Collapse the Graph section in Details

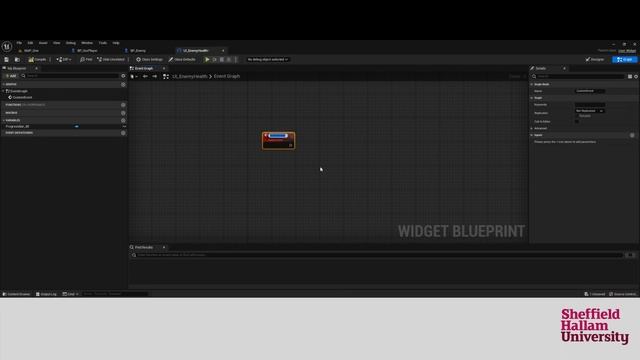[532, 98]
